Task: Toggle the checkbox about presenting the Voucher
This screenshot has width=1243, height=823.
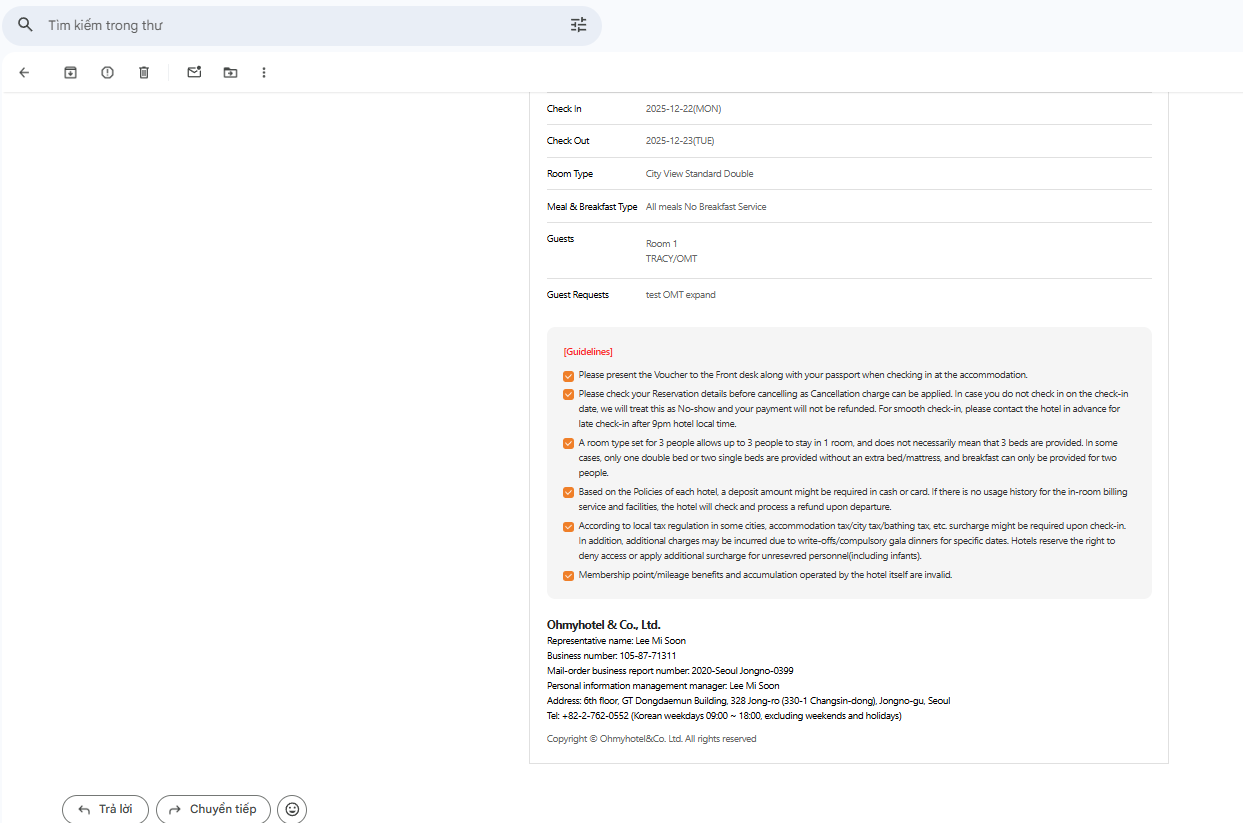Action: pyautogui.click(x=568, y=376)
